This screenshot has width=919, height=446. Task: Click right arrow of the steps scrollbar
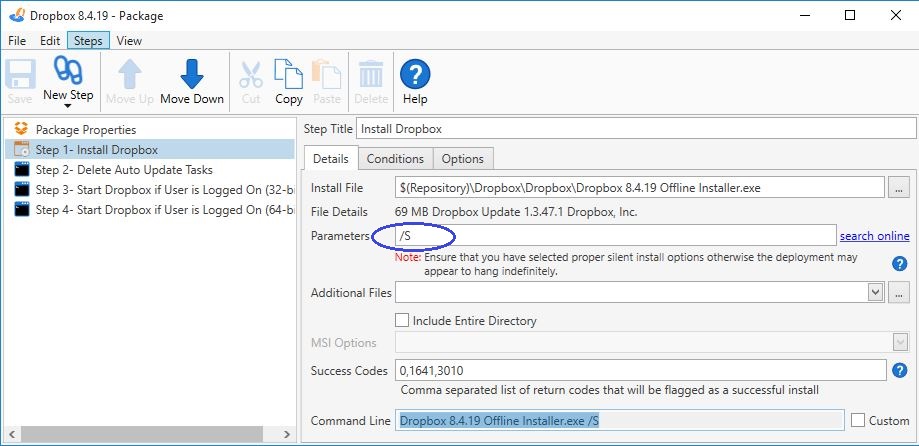pyautogui.click(x=287, y=434)
